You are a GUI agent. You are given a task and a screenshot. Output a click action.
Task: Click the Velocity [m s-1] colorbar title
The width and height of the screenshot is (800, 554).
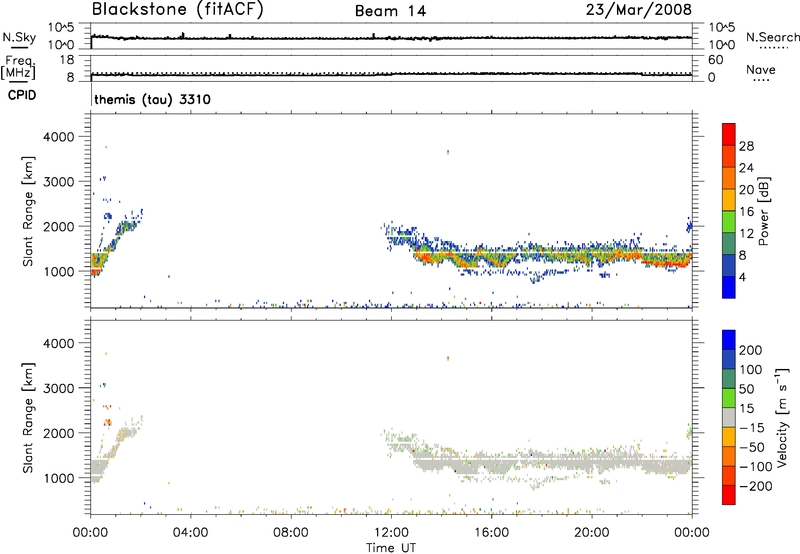click(x=783, y=417)
